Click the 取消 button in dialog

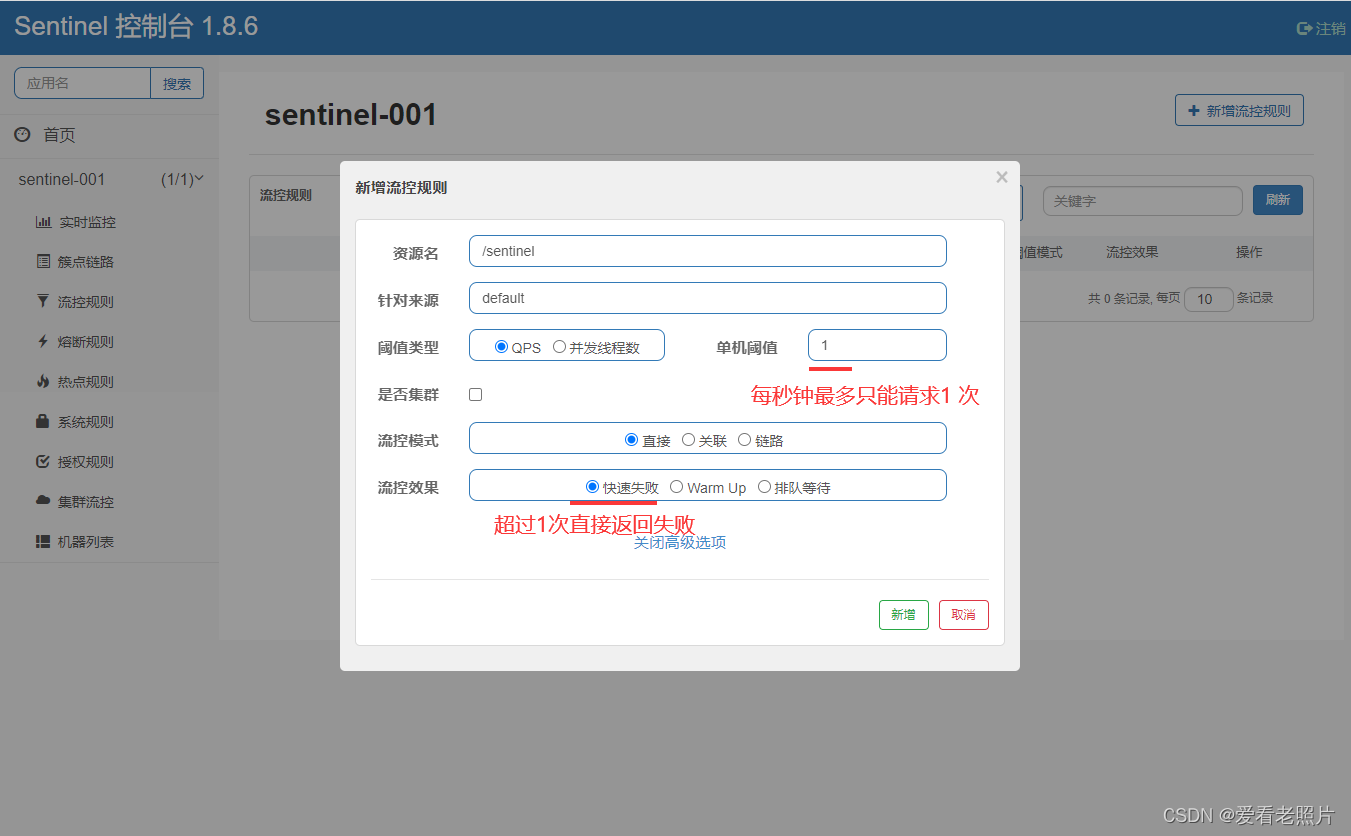(x=964, y=615)
